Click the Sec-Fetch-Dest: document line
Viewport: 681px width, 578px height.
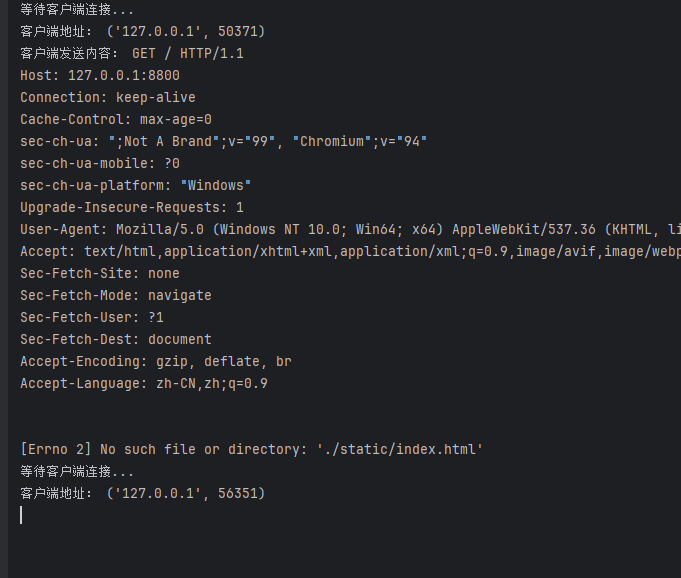(116, 339)
